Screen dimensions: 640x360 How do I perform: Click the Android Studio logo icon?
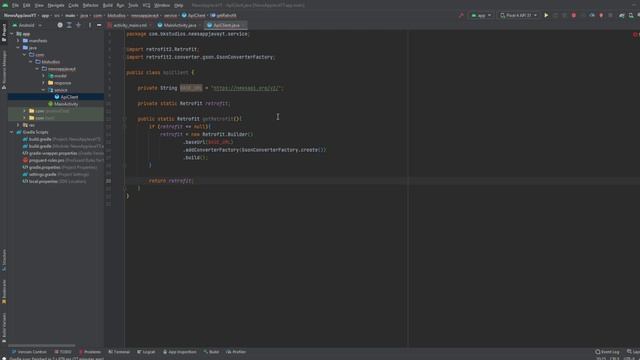pos(5,5)
